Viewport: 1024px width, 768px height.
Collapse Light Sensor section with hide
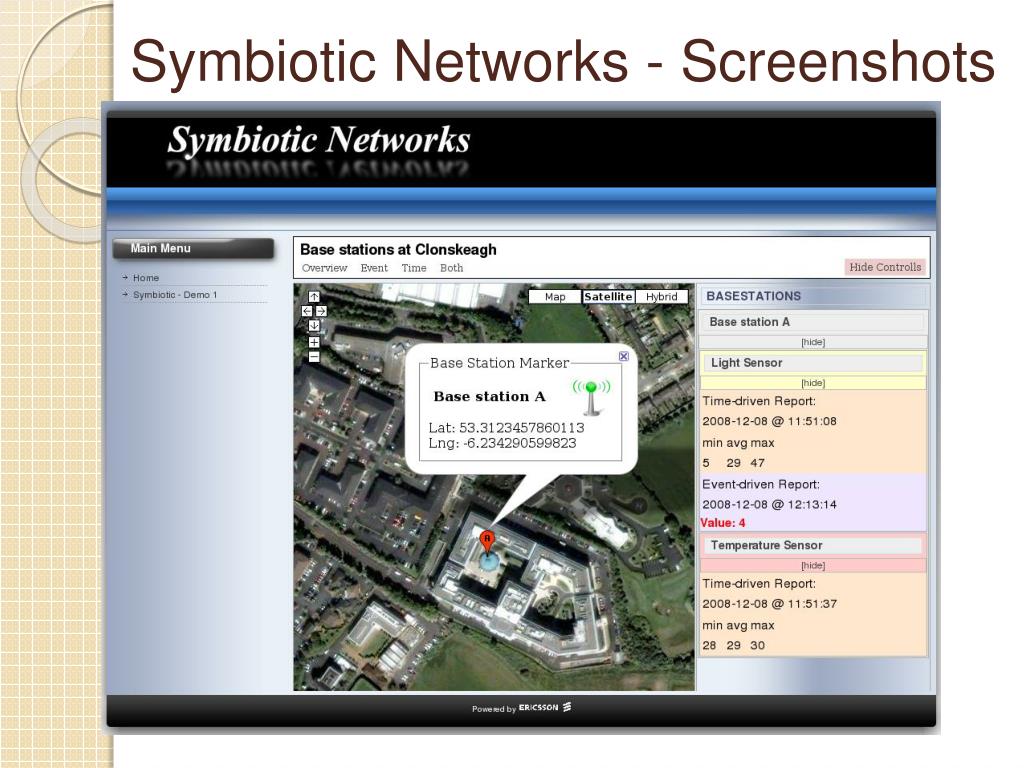click(x=813, y=383)
